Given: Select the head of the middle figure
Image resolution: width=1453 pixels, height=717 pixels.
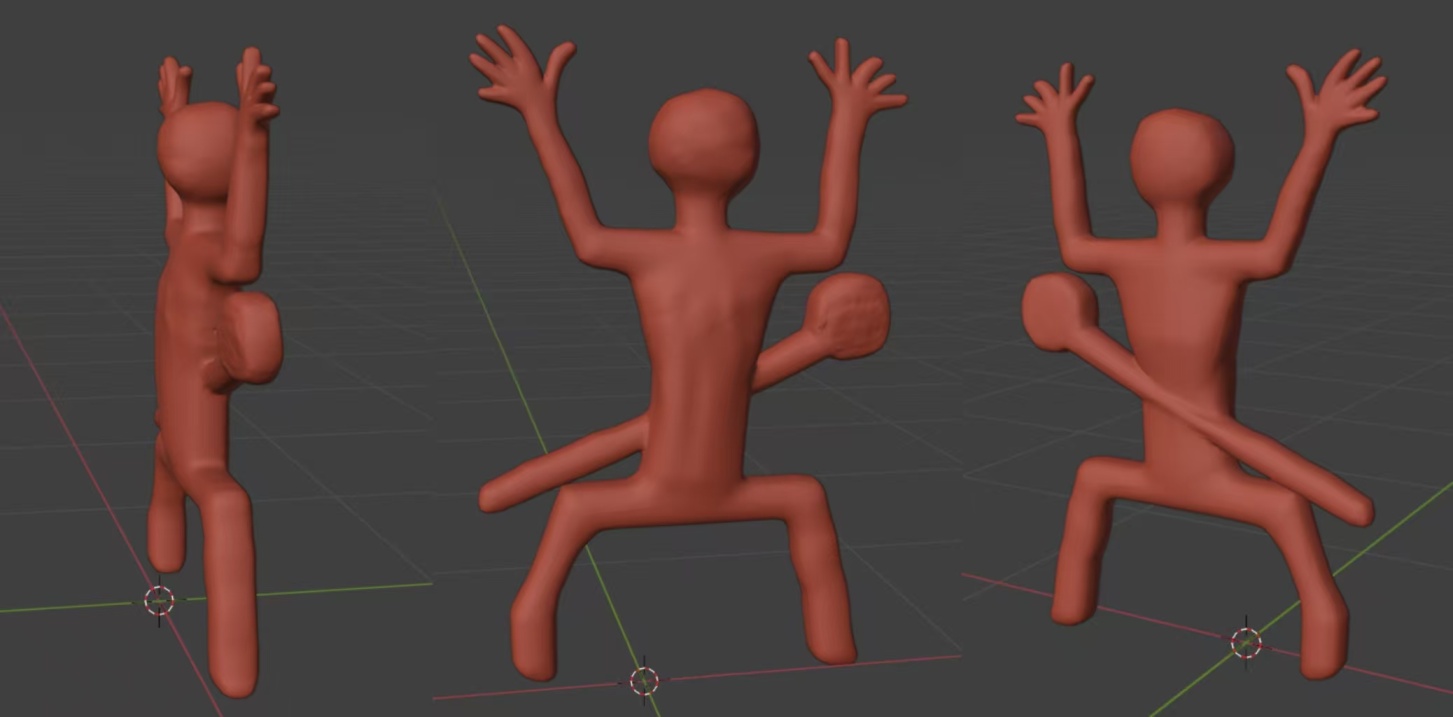Looking at the screenshot, I should pos(703,141).
